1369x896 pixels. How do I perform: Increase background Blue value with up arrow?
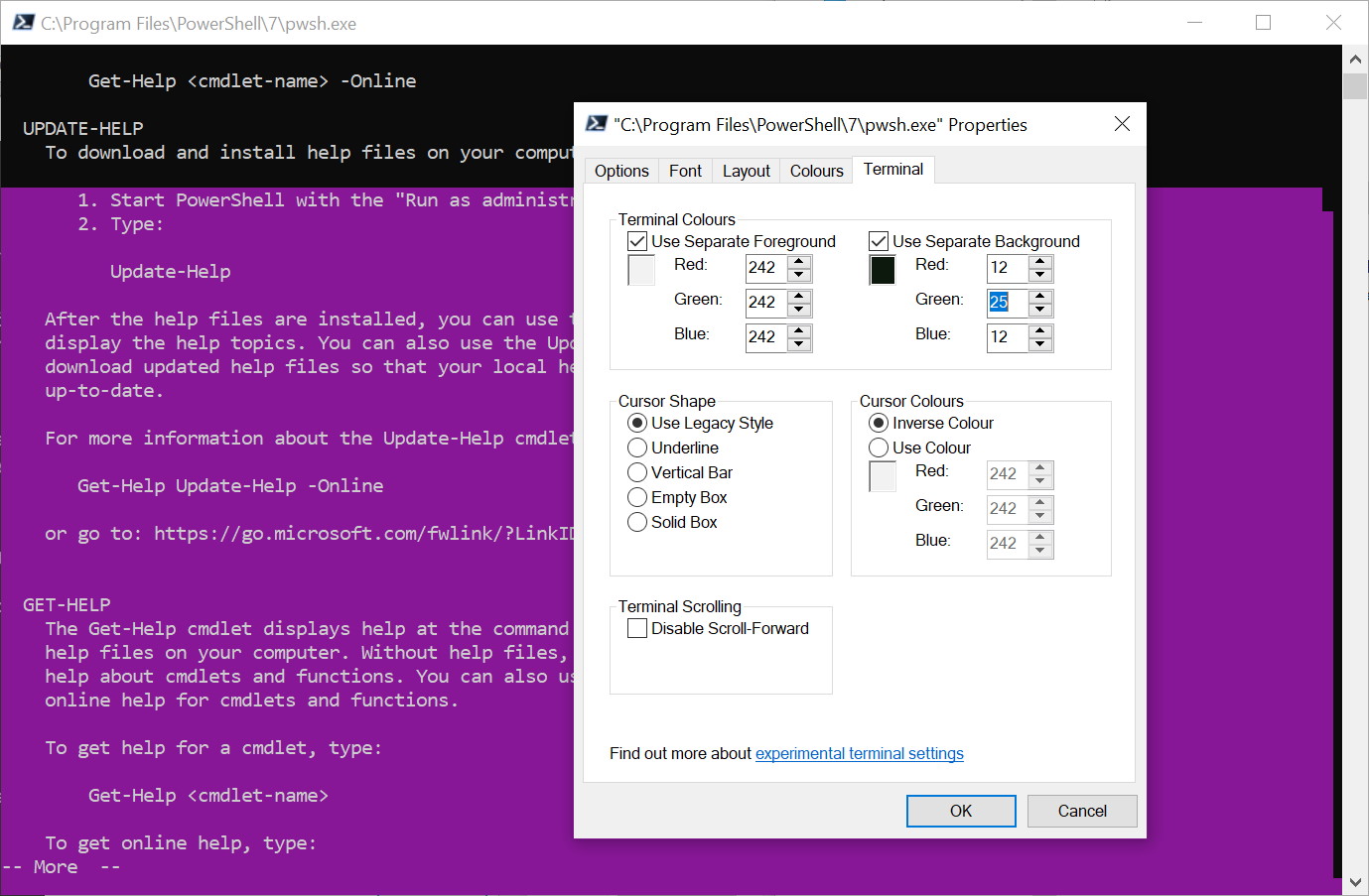[1040, 331]
